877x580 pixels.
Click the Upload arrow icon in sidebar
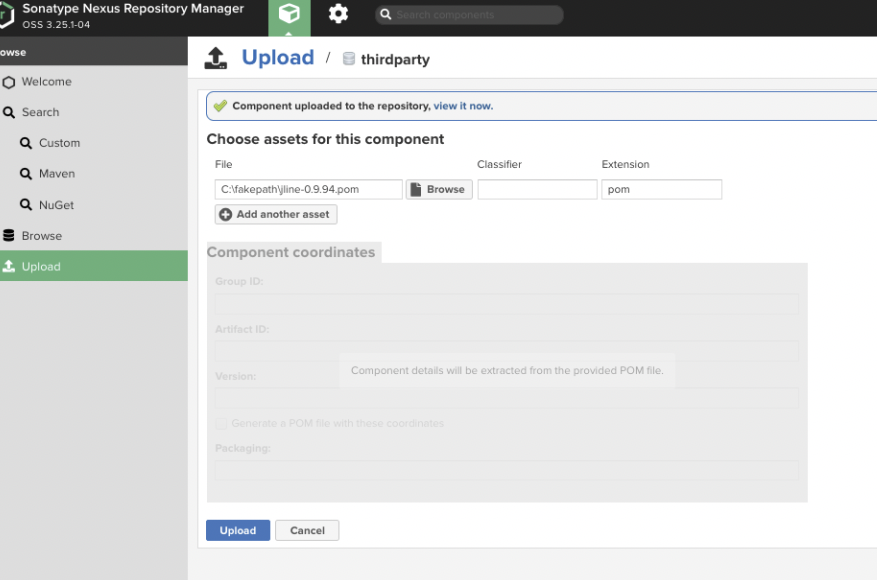click(8, 266)
